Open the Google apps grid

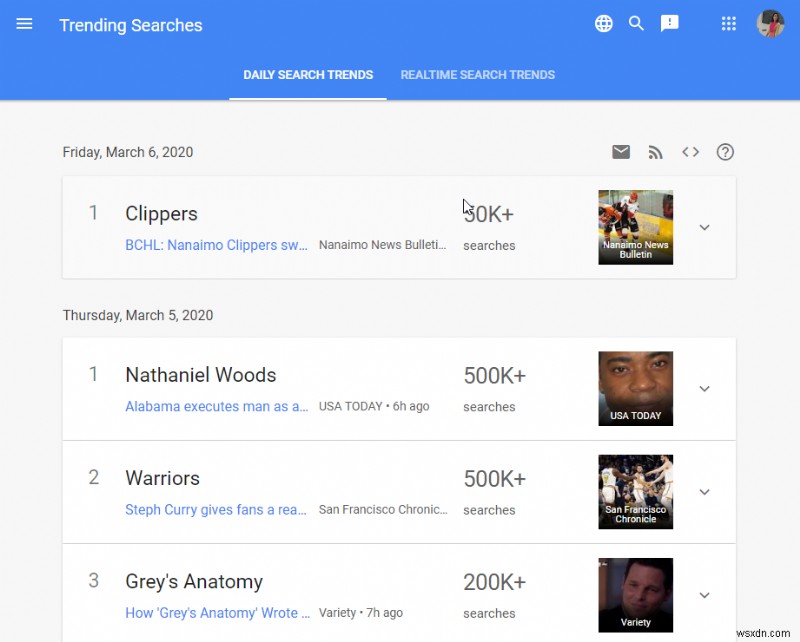[728, 23]
